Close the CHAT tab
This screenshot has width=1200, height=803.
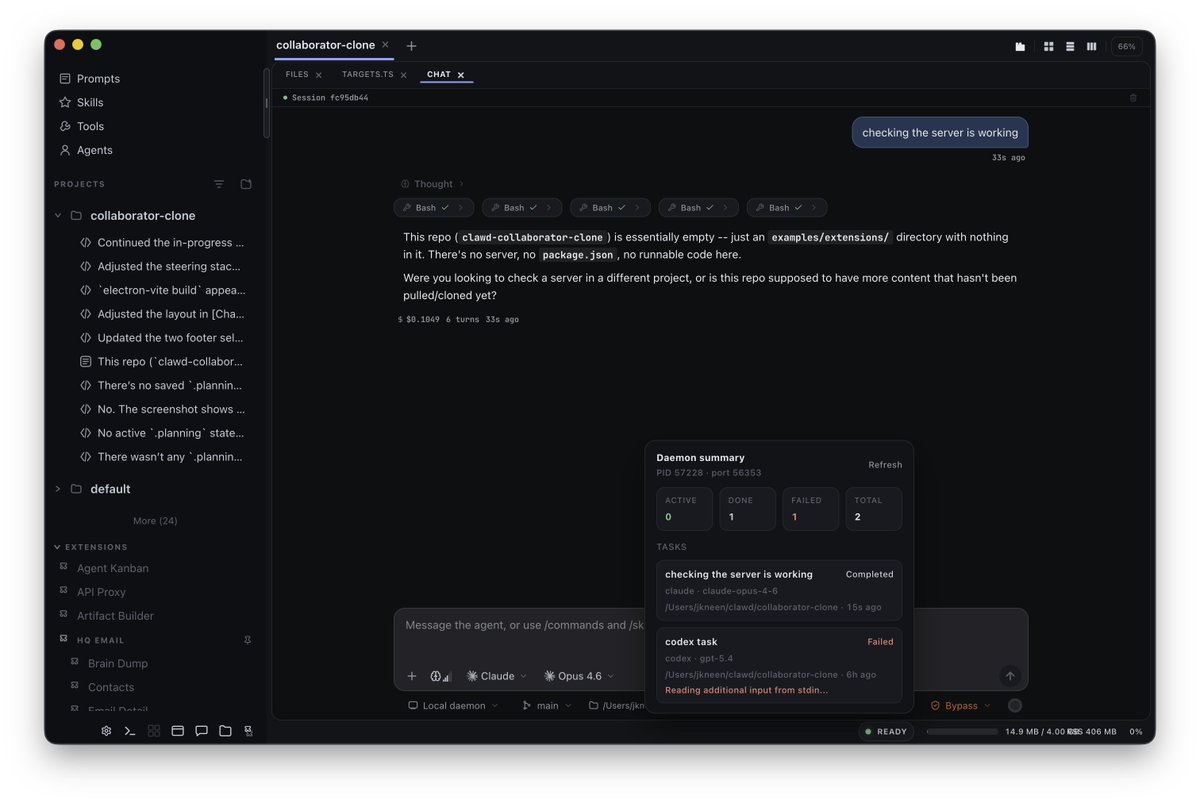coord(461,75)
